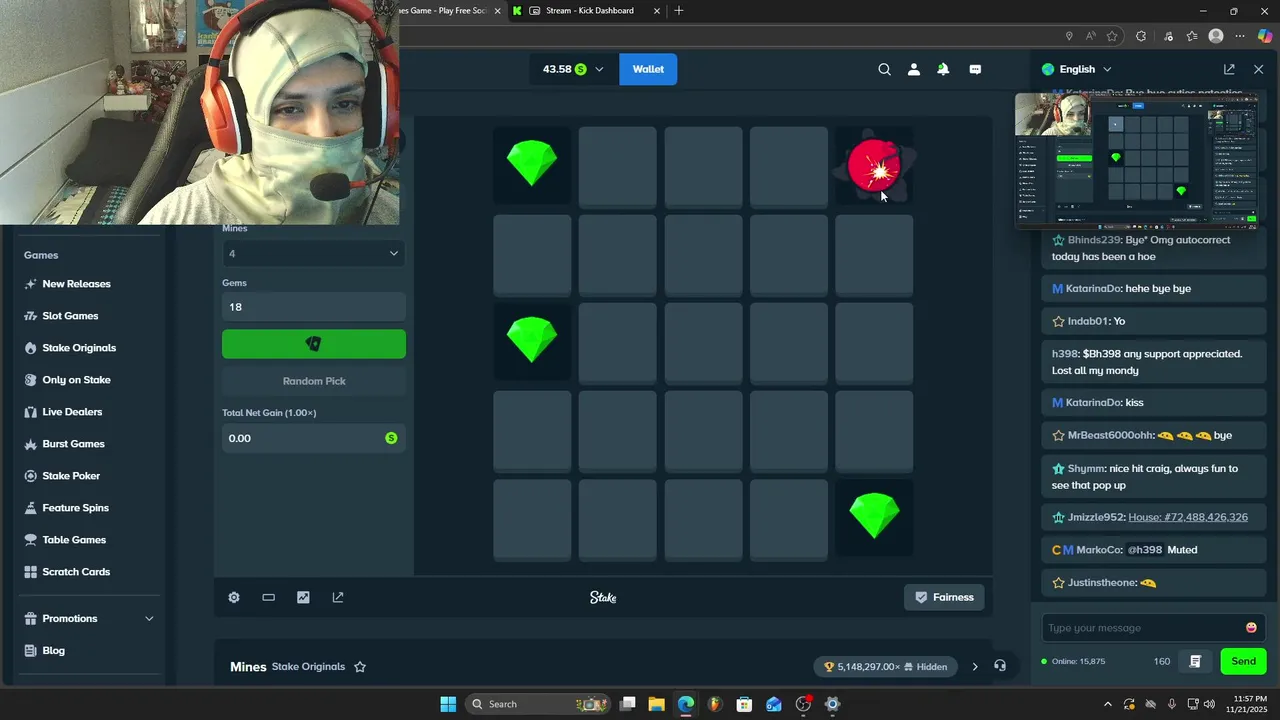Click the green bet button with cards icon
The image size is (1280, 720).
[314, 344]
